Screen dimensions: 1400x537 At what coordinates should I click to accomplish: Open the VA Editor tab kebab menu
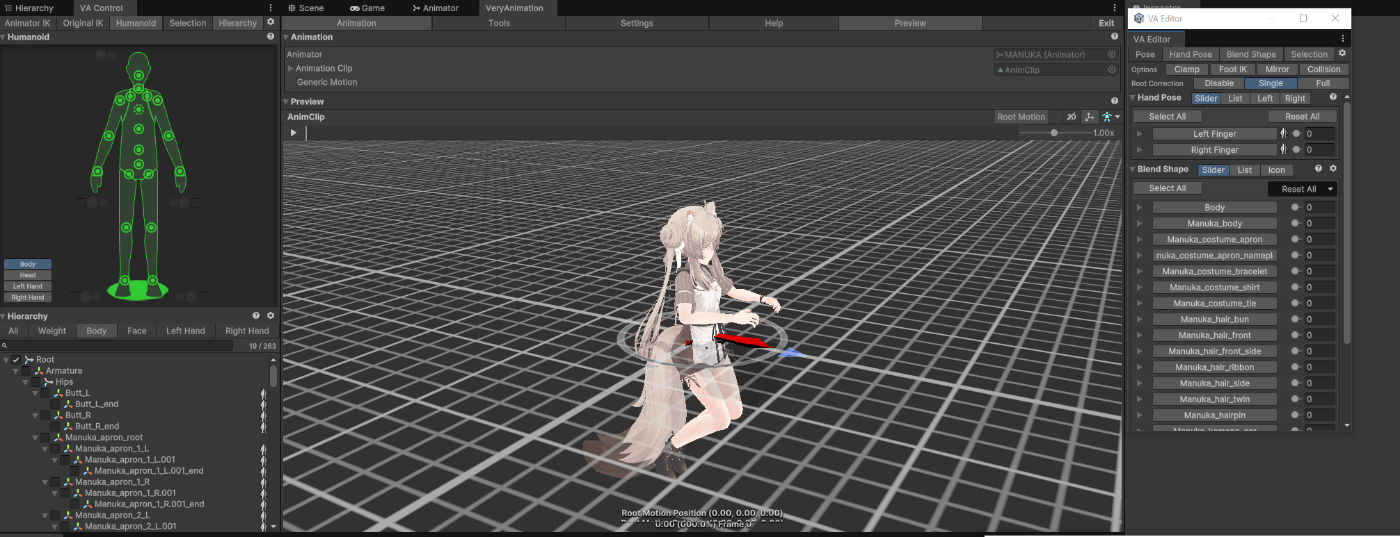click(1343, 39)
